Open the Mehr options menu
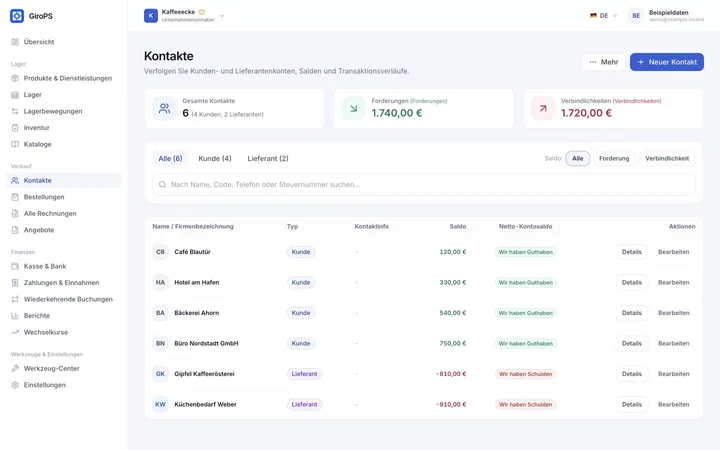Viewport: 720px width, 450px height. coord(603,62)
